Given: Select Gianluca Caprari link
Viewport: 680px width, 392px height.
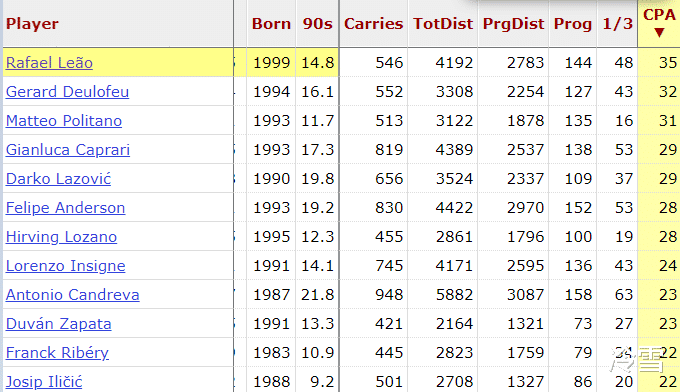Looking at the screenshot, I should click(68, 150).
